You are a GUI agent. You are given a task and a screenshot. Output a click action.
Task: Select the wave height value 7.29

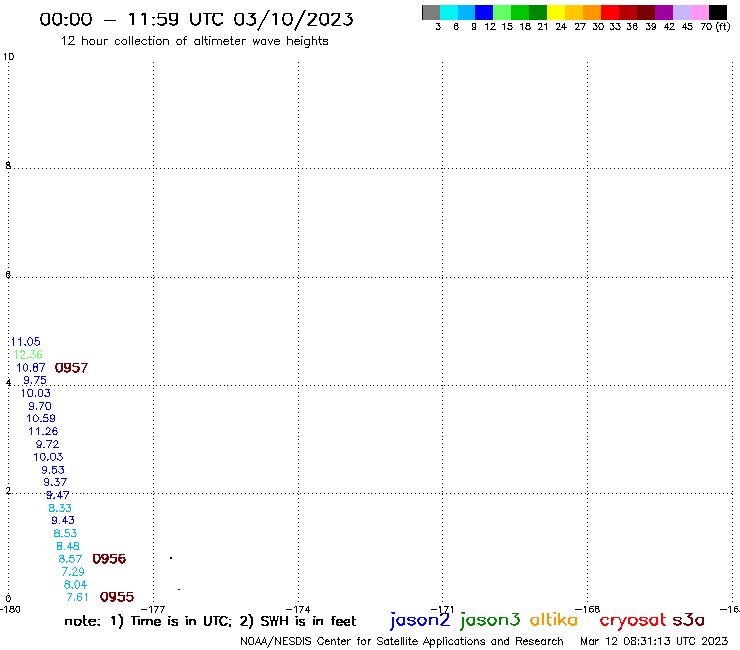(x=73, y=572)
